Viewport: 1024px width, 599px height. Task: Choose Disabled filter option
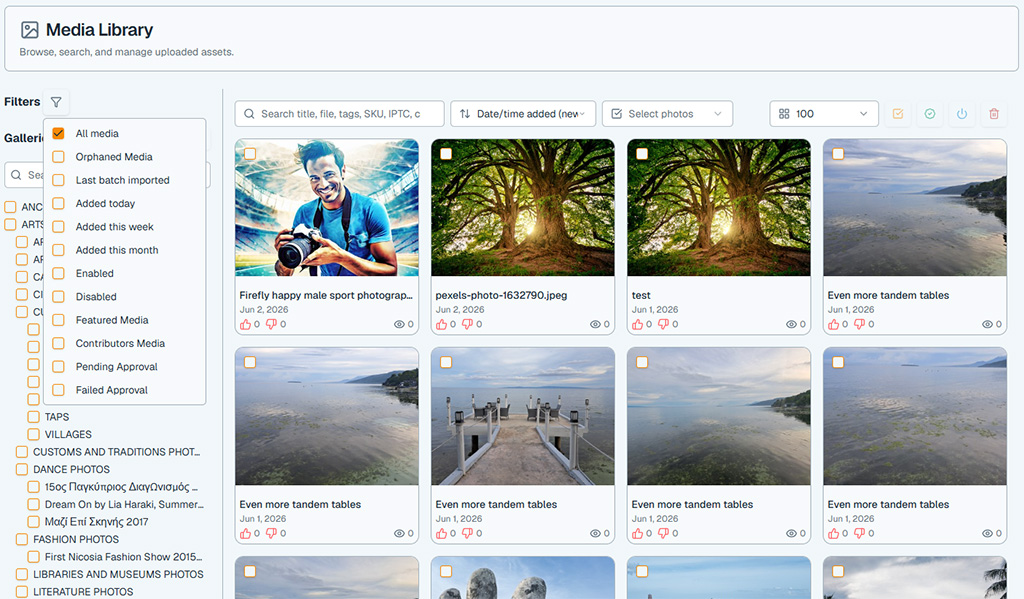tap(96, 297)
